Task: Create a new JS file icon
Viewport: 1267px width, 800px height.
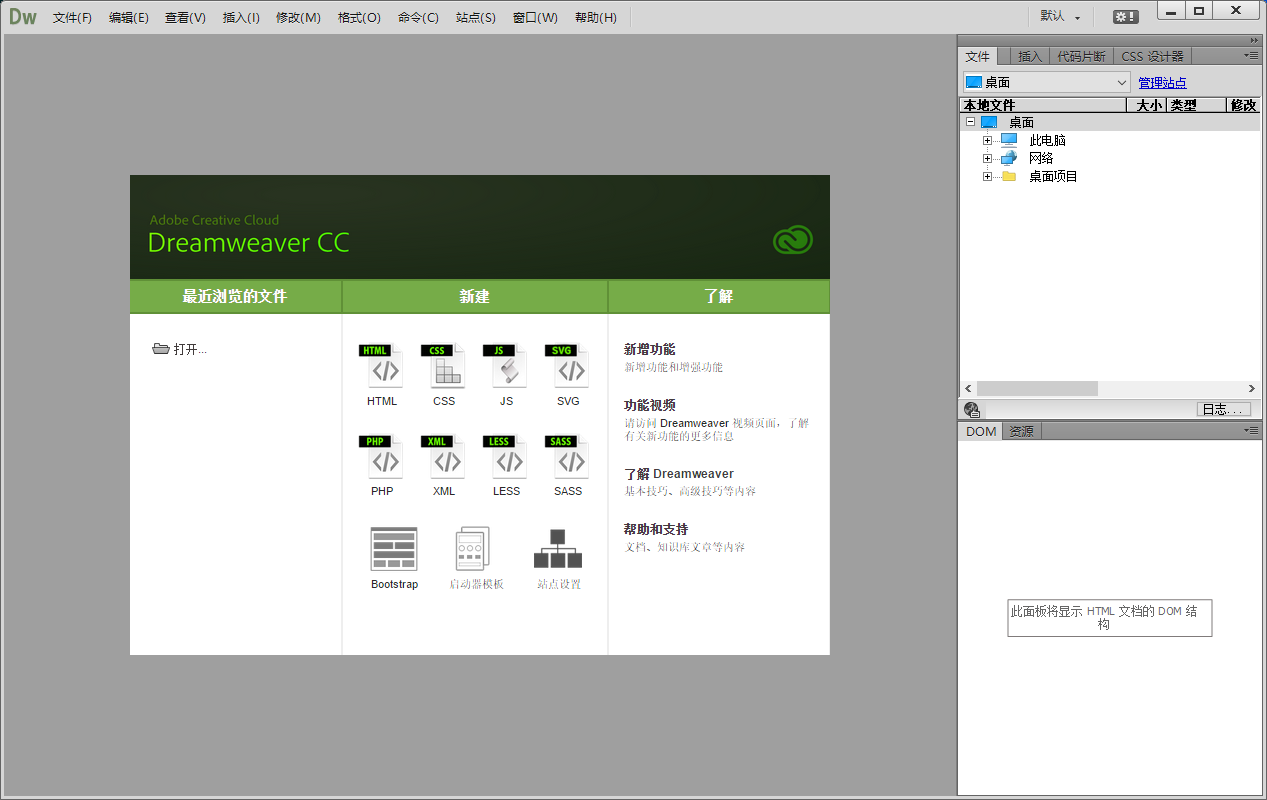Action: (x=506, y=366)
